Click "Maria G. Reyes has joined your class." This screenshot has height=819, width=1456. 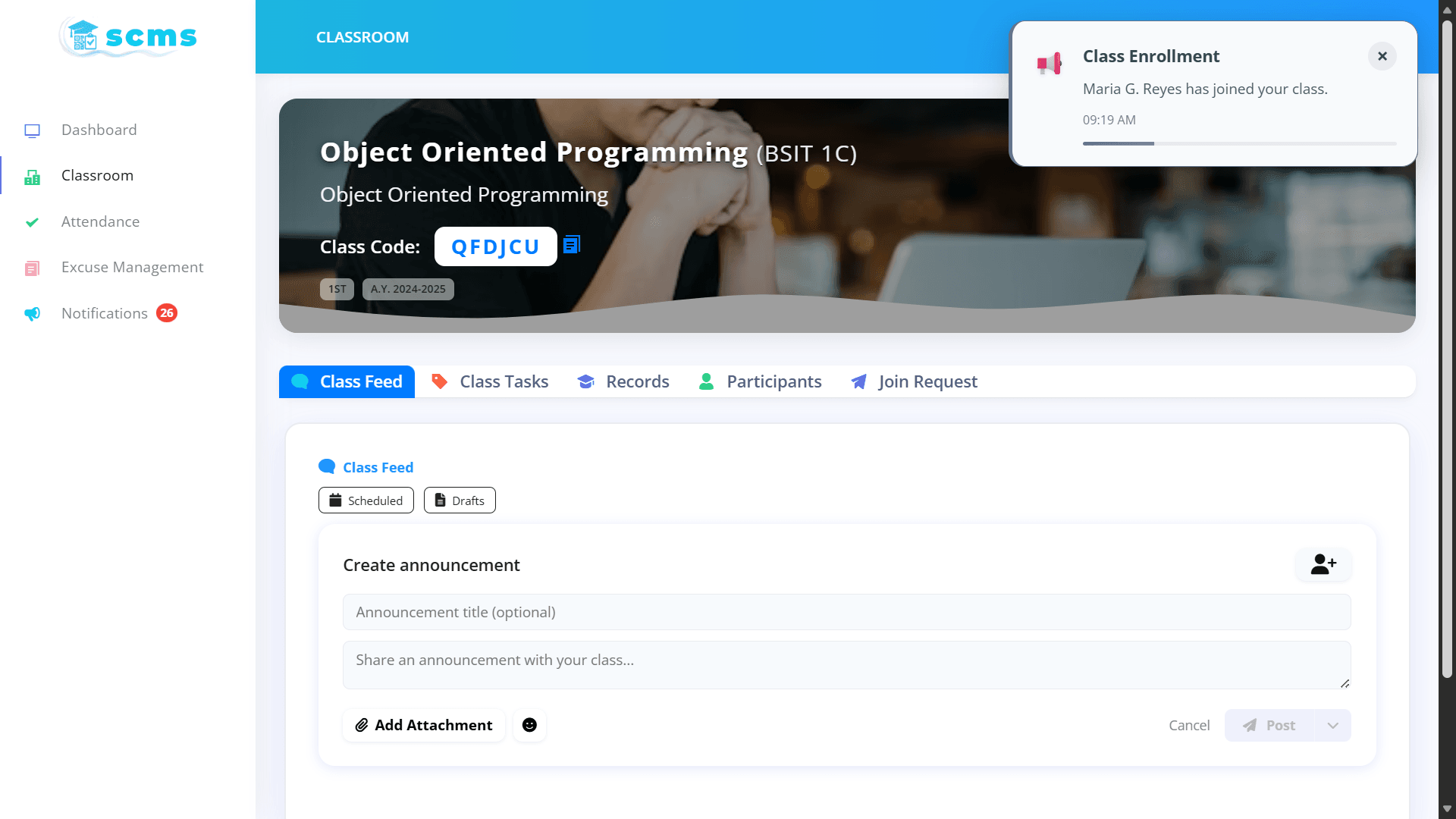pyautogui.click(x=1205, y=89)
